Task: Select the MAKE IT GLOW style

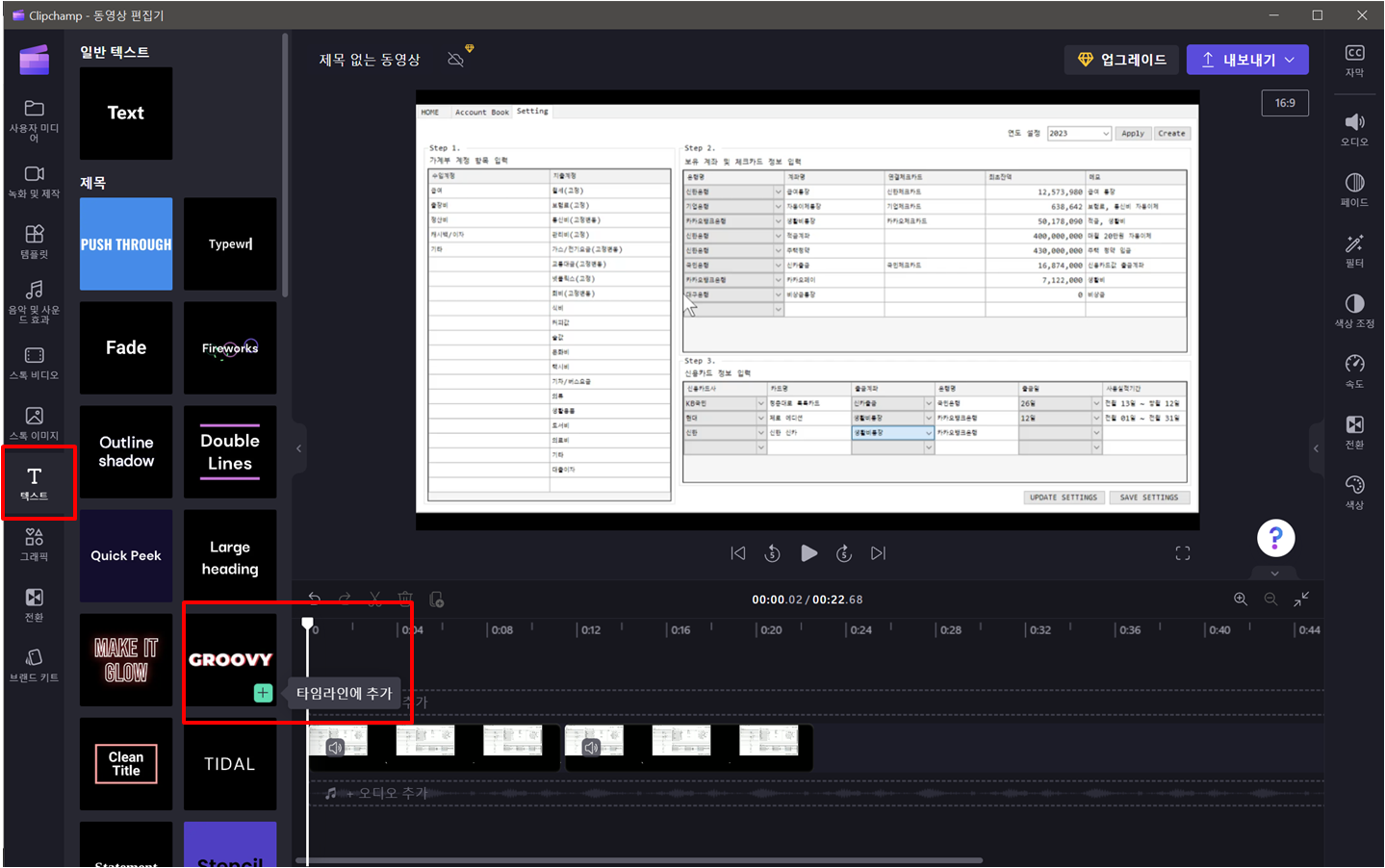Action: (126, 660)
